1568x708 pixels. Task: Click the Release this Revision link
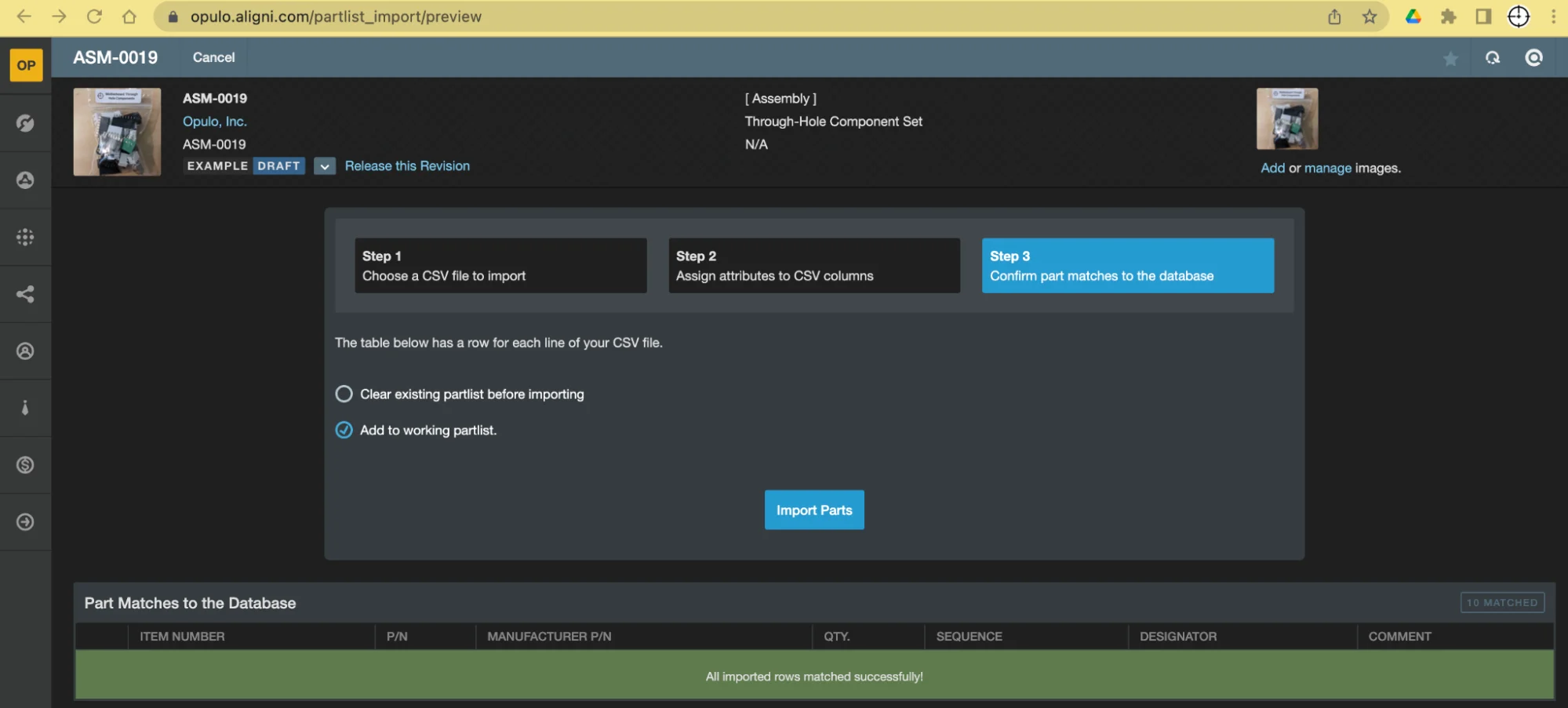tap(407, 166)
